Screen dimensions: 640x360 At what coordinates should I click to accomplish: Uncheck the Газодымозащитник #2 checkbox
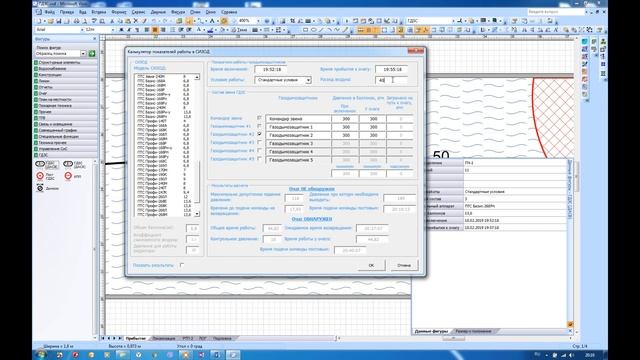[260, 134]
